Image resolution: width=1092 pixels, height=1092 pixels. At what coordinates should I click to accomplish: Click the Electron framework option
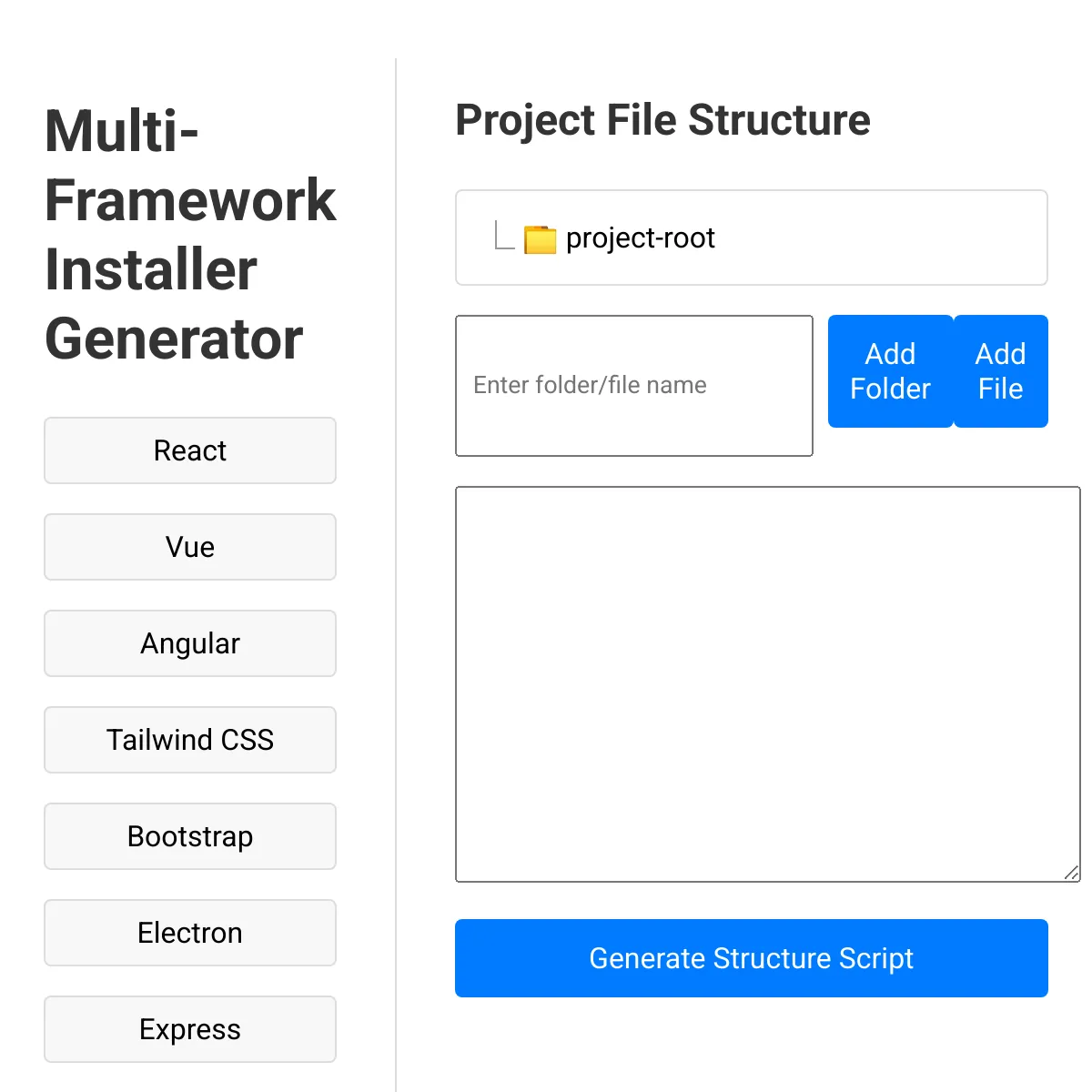(190, 933)
